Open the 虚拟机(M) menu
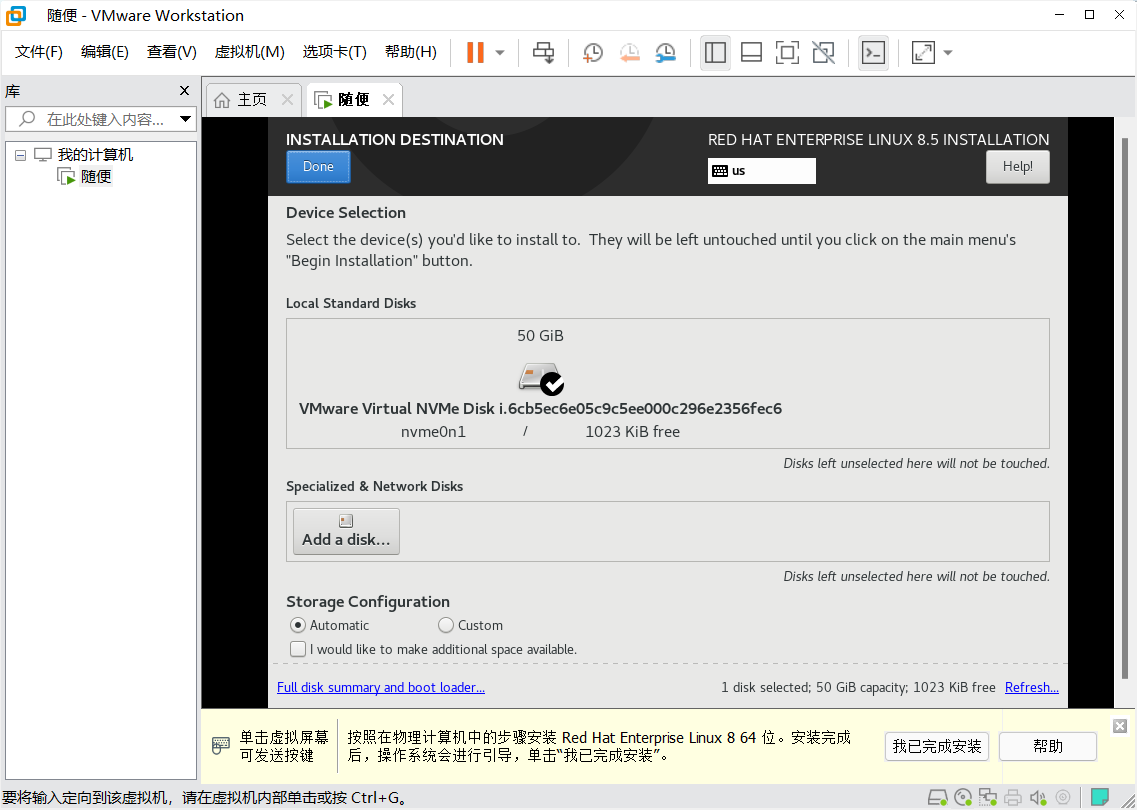Viewport: 1137px width, 810px height. 249,52
